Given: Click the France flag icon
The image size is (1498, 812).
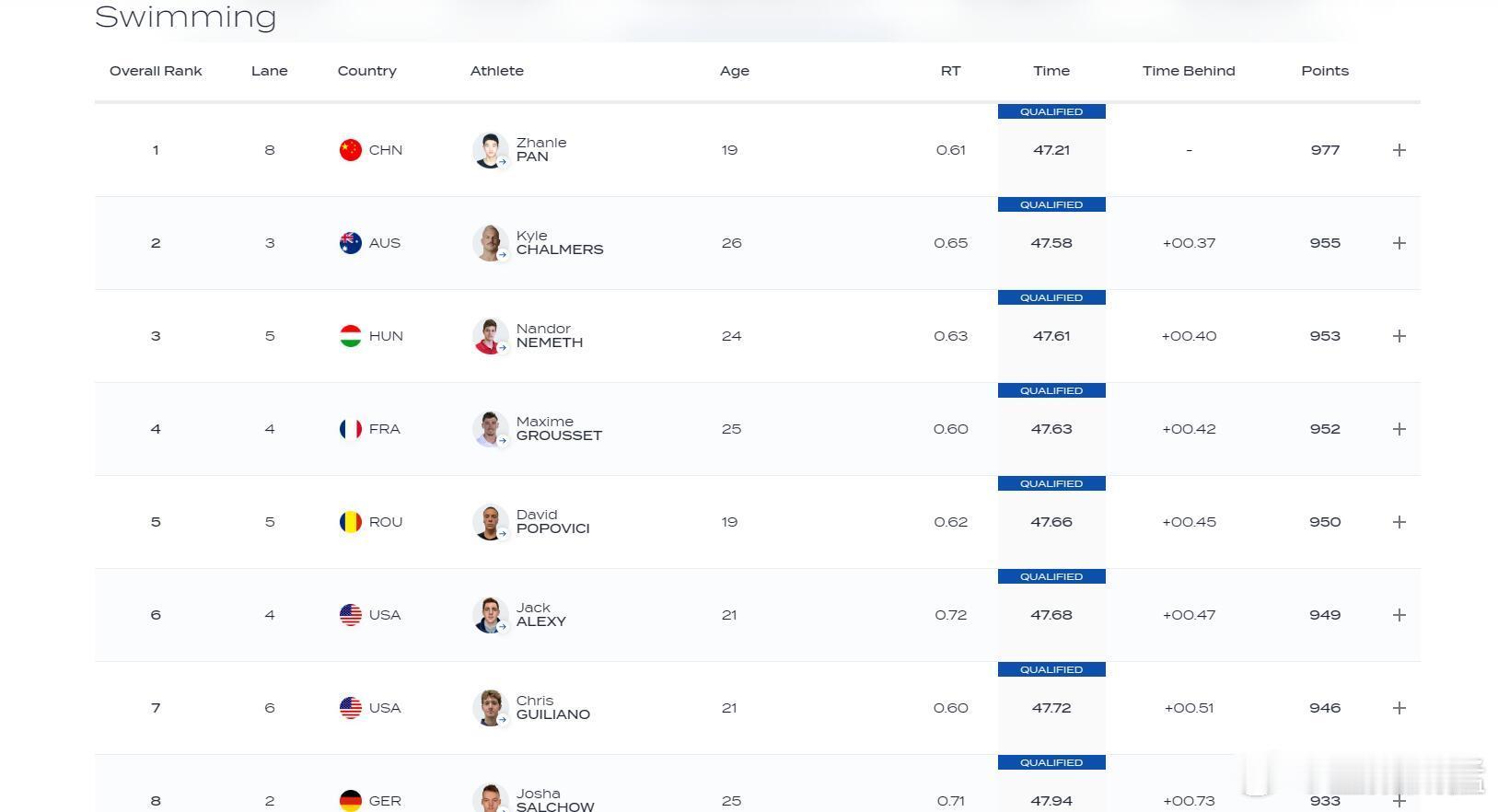Looking at the screenshot, I should 351,429.
